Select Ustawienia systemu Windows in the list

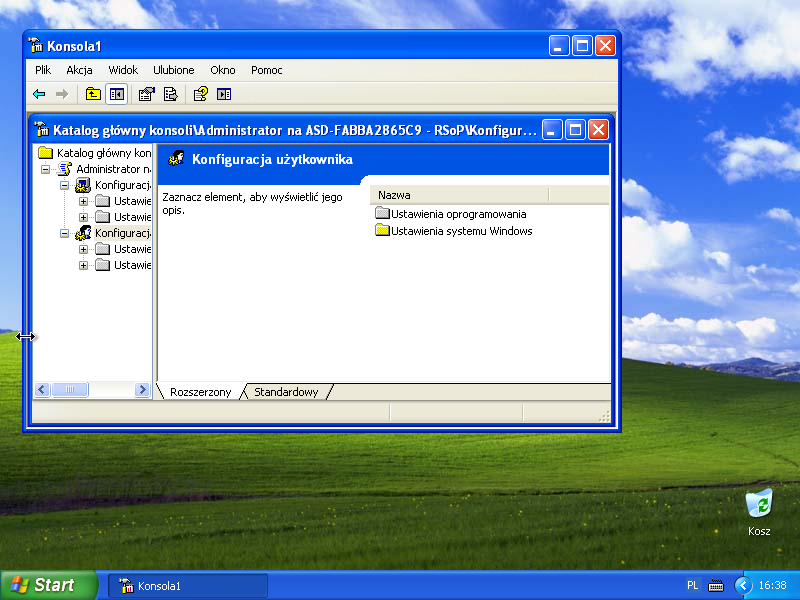[461, 231]
